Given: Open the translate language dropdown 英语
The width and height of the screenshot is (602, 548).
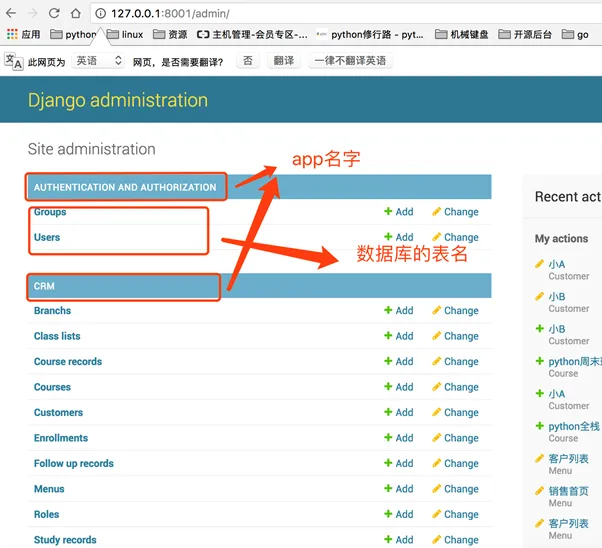Looking at the screenshot, I should (x=99, y=61).
